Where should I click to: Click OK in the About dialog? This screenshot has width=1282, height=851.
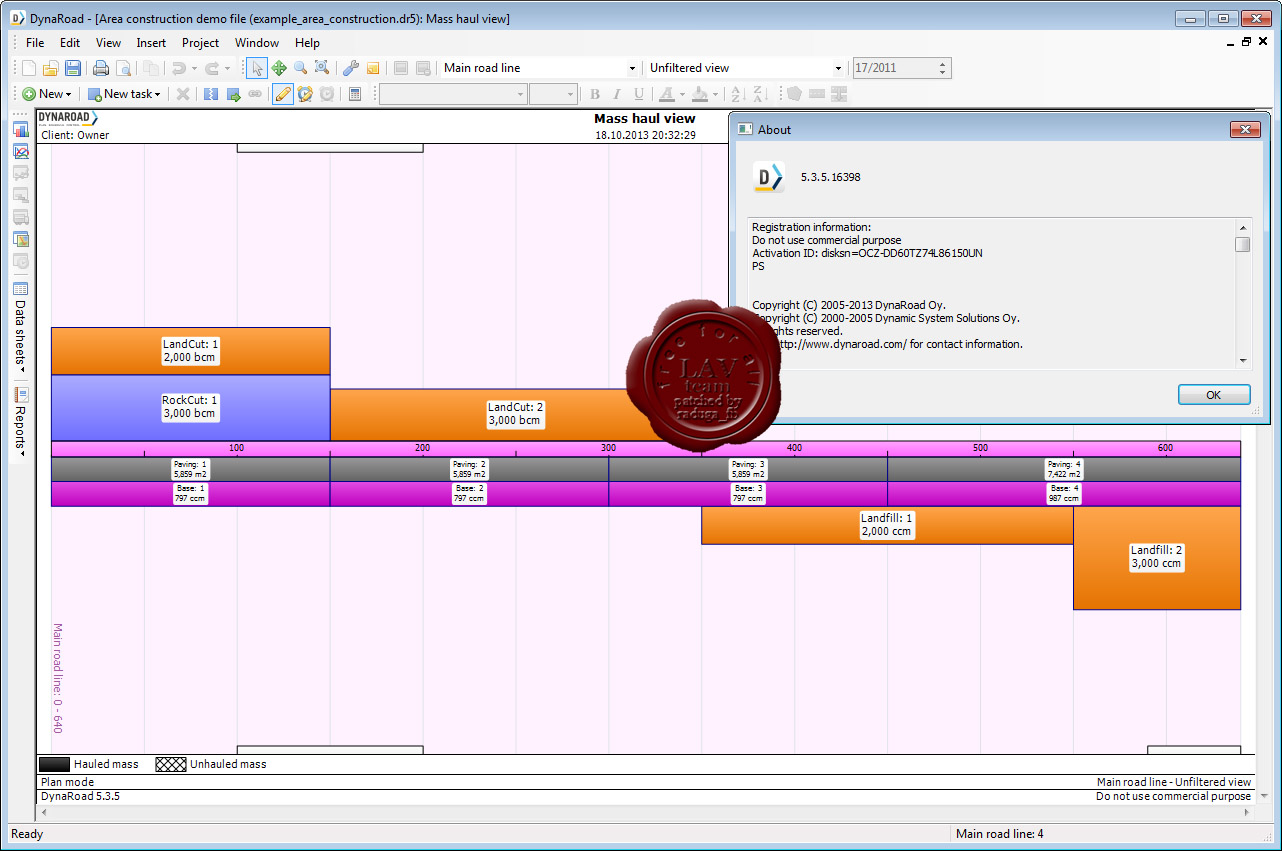click(x=1213, y=395)
